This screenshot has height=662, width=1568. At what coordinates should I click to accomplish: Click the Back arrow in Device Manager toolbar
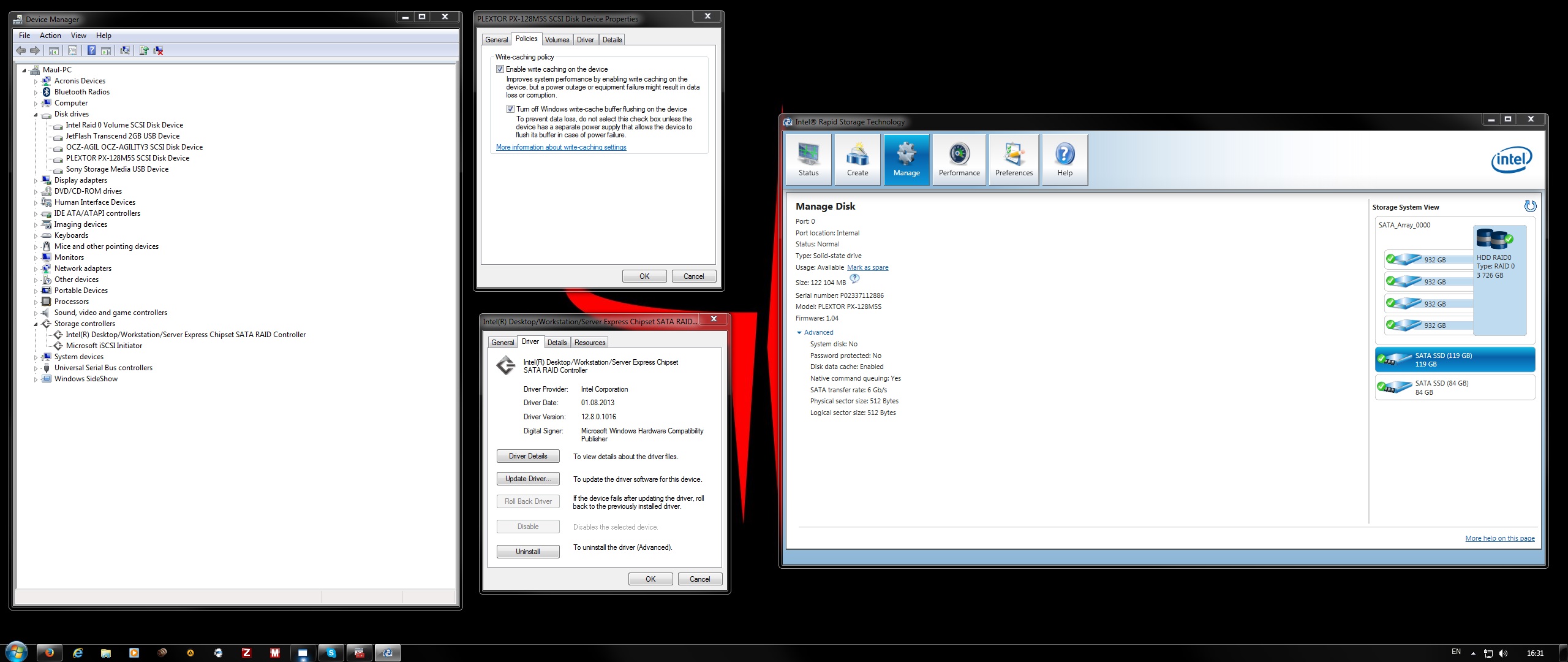tap(21, 51)
